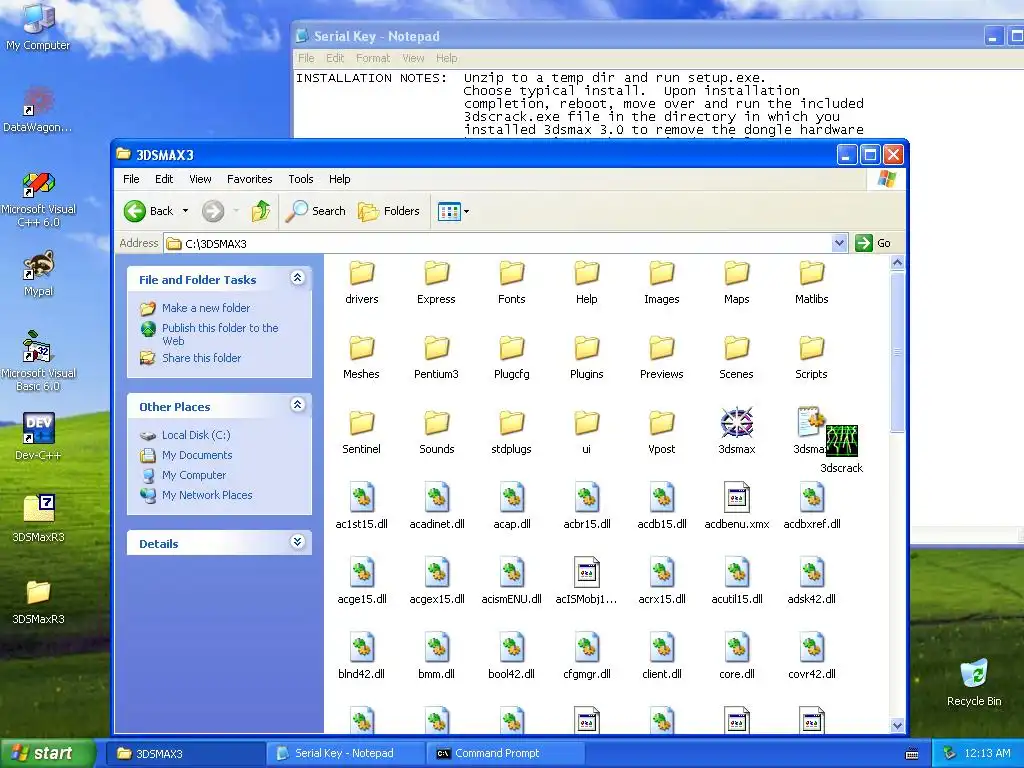
Task: Select Microsoft Visual C++ 6.0 desktop shortcut
Action: 39,200
